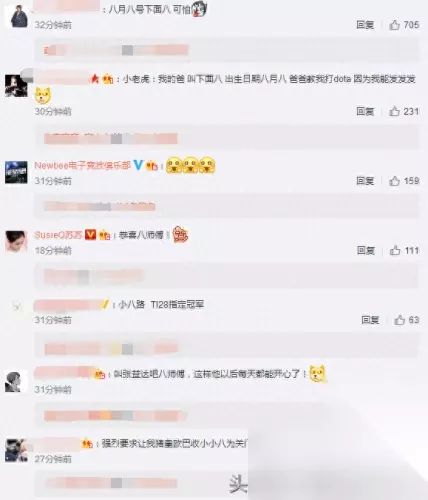Click SusieQ苏苏's profile avatar
The image size is (428, 500).
[x=16, y=241]
